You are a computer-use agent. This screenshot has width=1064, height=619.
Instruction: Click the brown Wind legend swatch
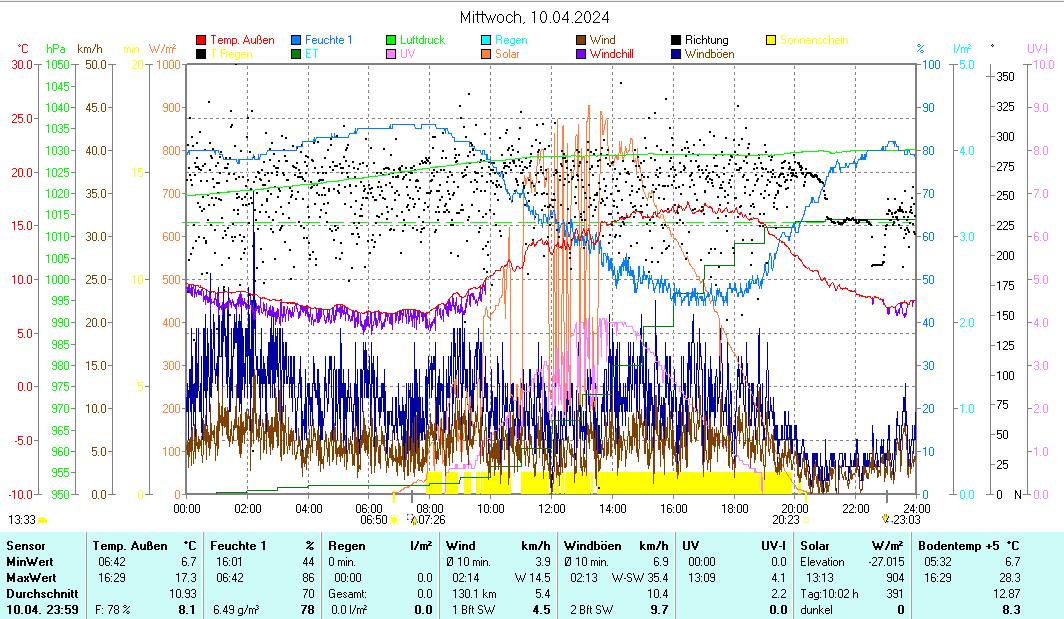coord(582,40)
